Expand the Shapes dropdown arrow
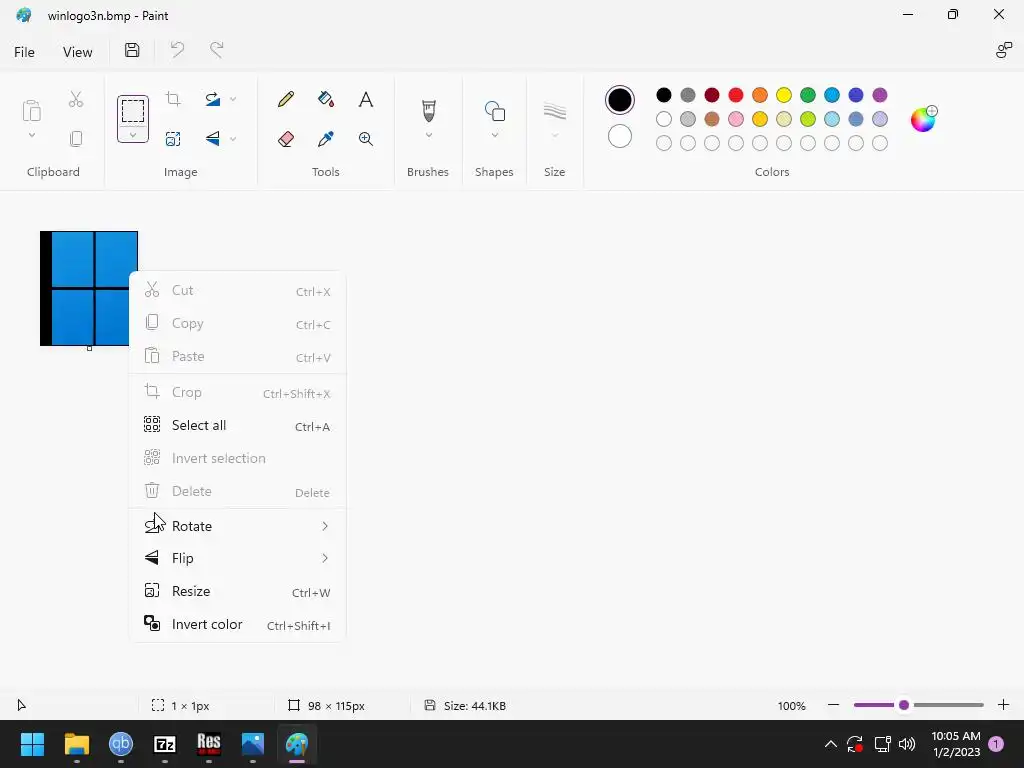This screenshot has height=768, width=1024. pos(494,135)
